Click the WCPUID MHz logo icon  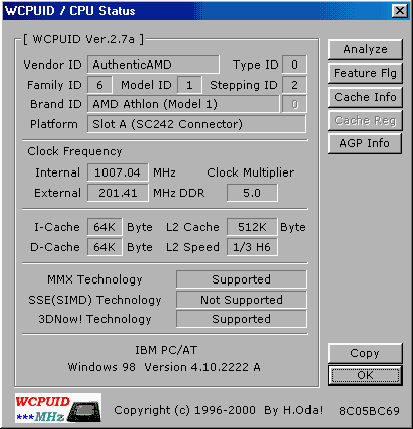[58, 408]
